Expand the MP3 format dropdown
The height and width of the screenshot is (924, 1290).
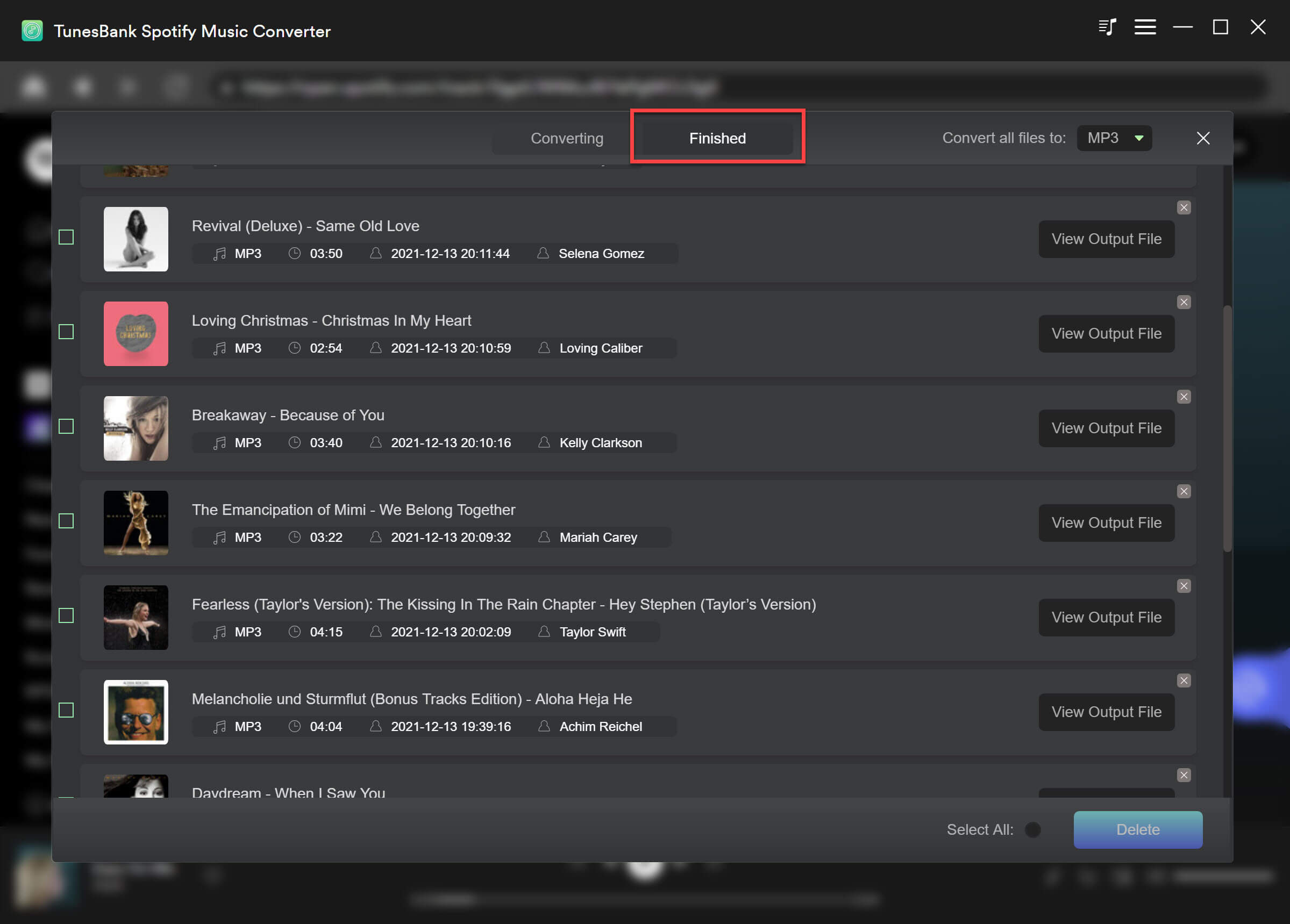pos(1140,138)
